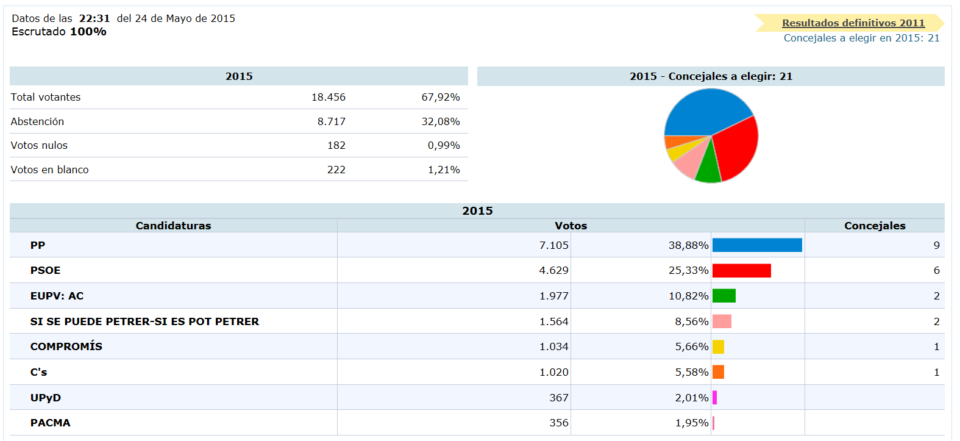The width and height of the screenshot is (960, 441).
Task: Click the green EUPV: AC bar
Action: [724, 296]
